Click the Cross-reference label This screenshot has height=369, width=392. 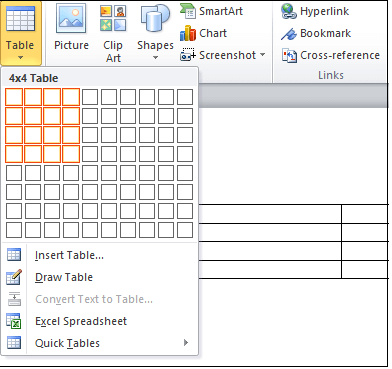tap(340, 55)
